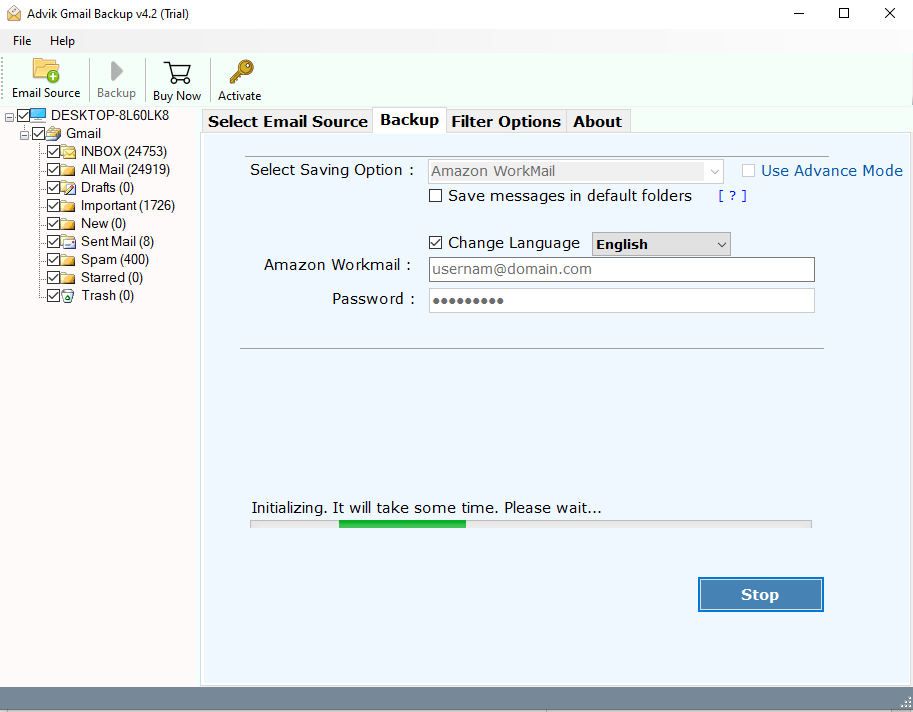Uncheck the INBOX (24753) checkbox
This screenshot has height=712, width=913.
pyautogui.click(x=54, y=152)
